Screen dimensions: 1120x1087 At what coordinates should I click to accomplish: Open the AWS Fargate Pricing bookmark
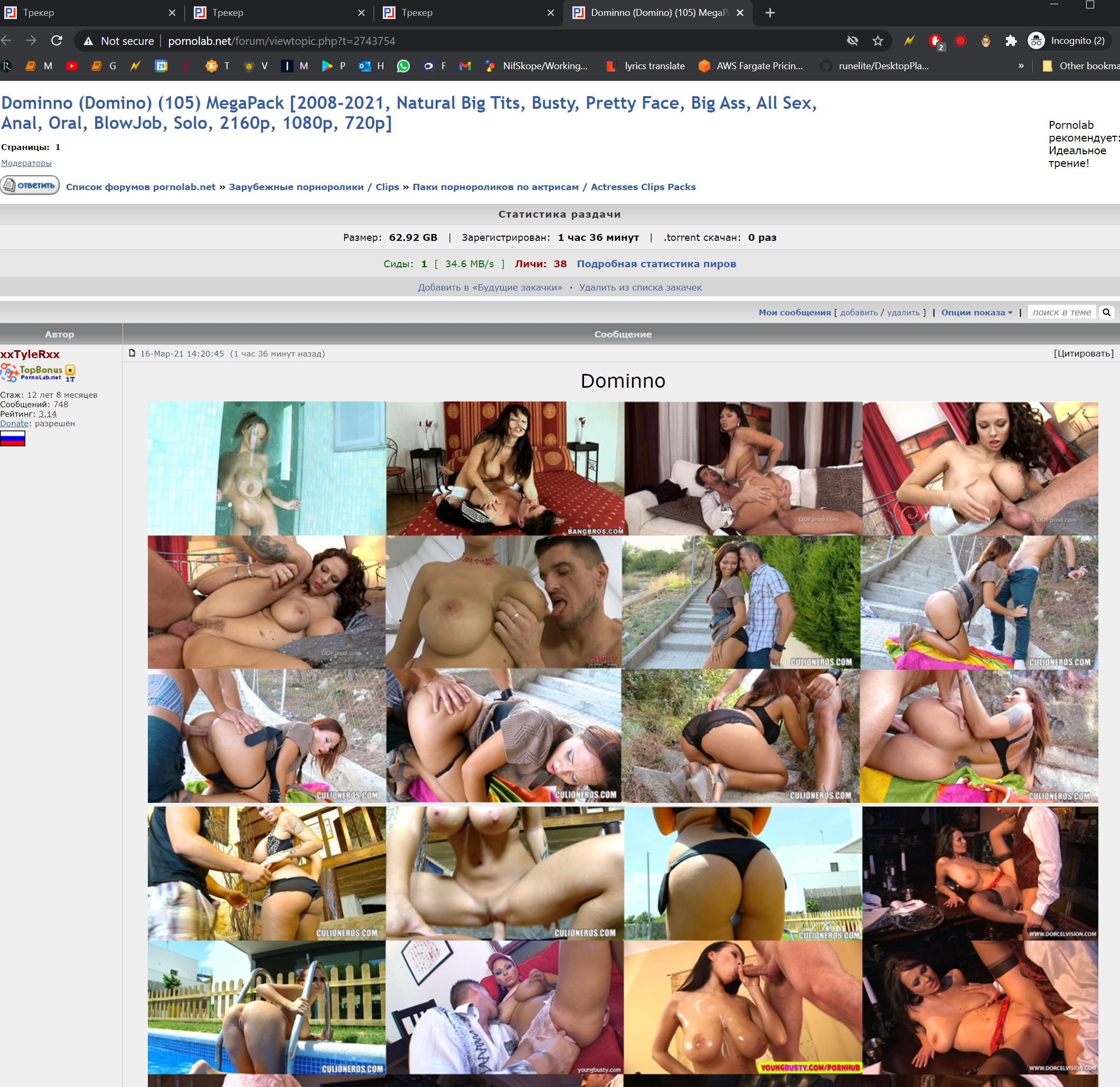(751, 65)
